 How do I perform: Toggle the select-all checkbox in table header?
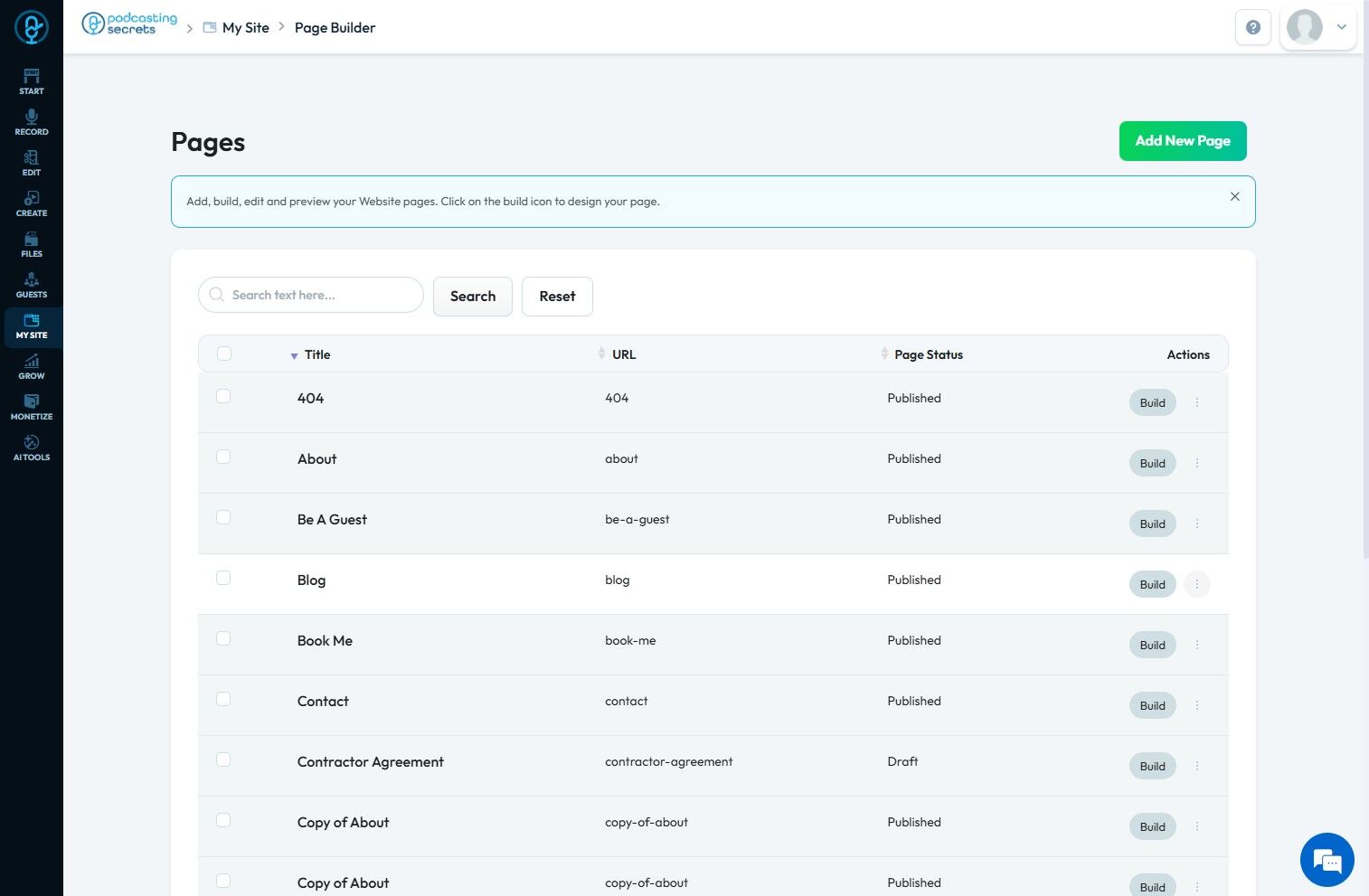(224, 354)
